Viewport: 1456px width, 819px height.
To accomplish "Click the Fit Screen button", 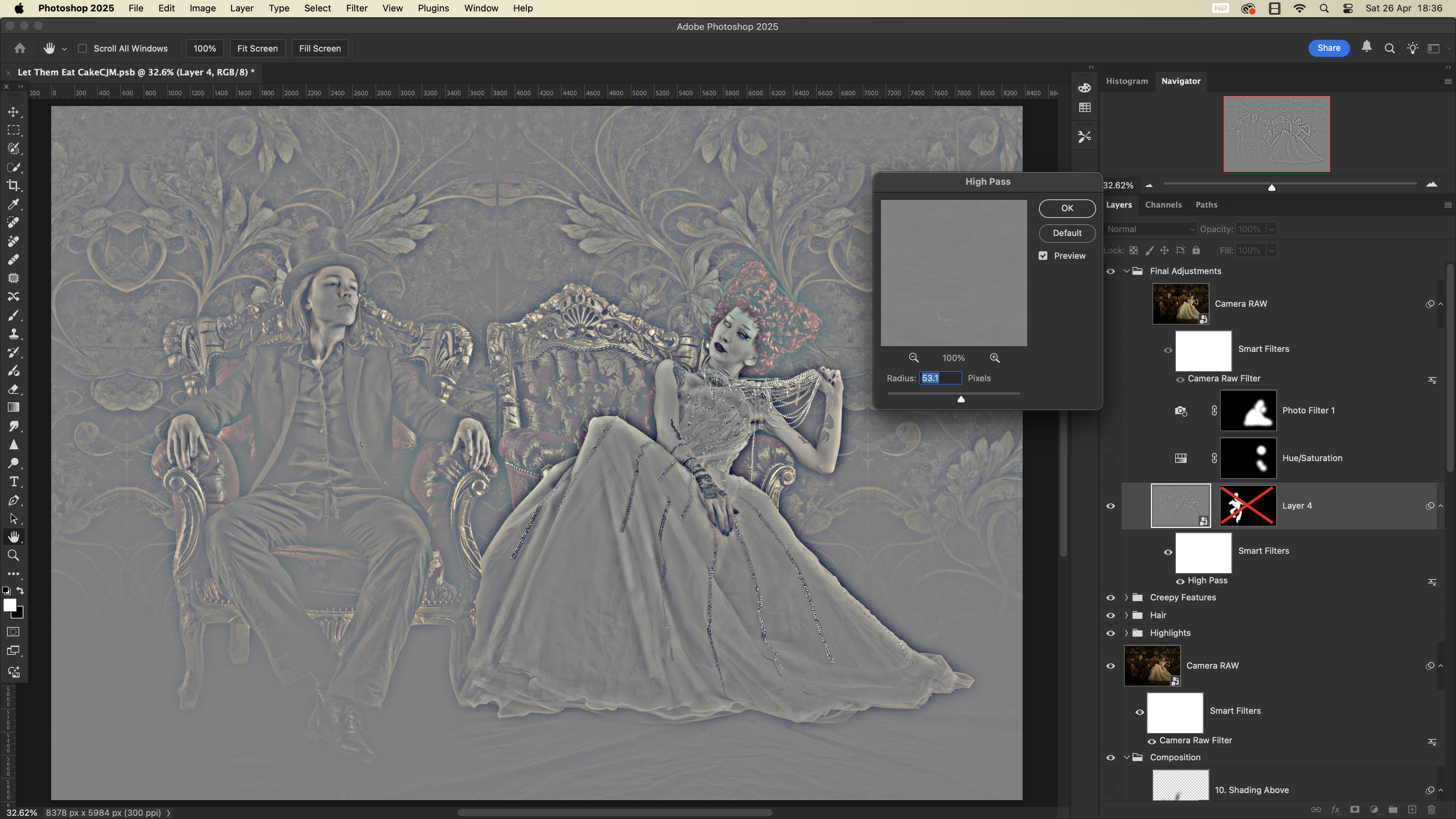I will (x=257, y=48).
